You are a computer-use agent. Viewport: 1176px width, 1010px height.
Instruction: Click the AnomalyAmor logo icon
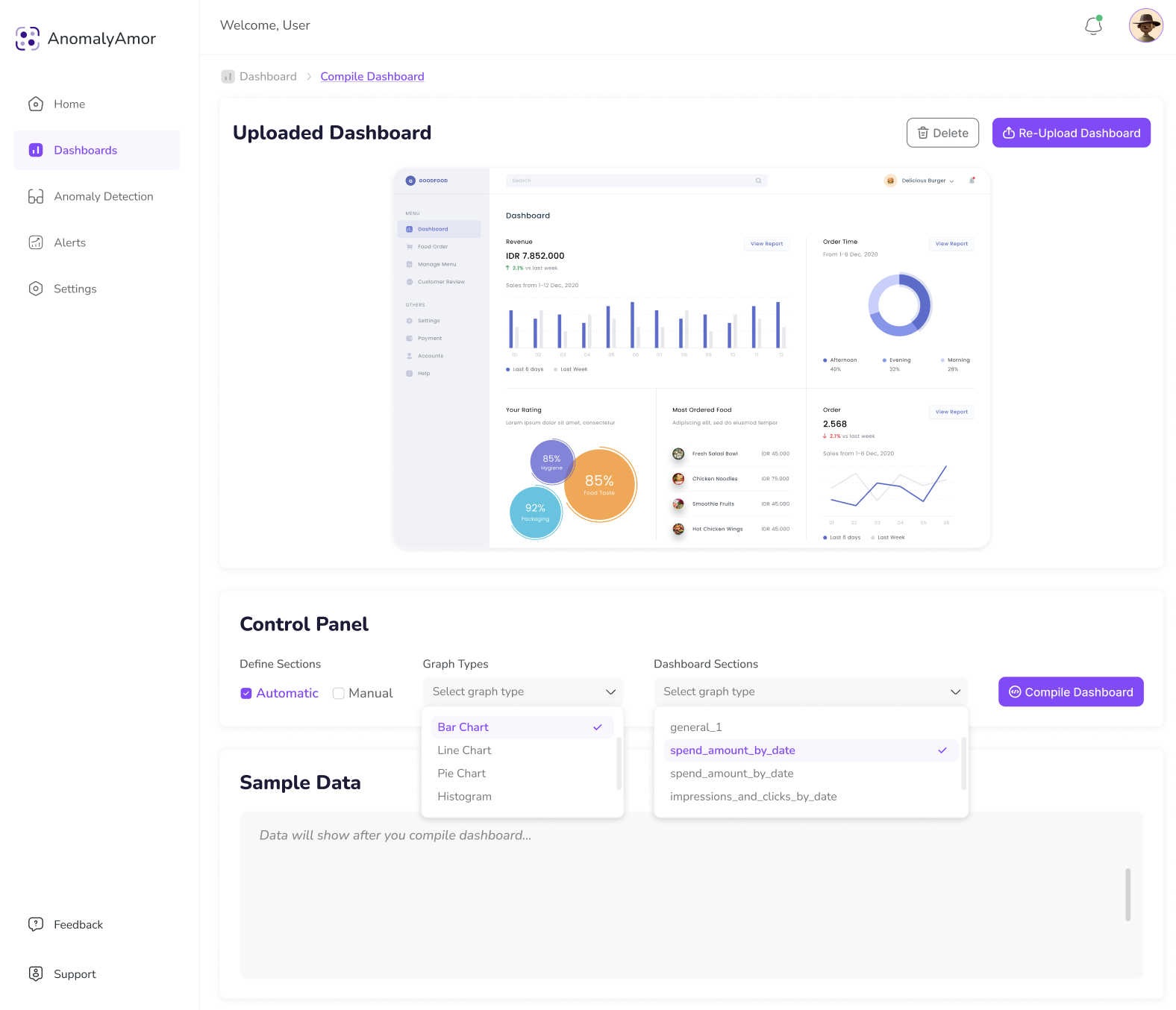[28, 39]
